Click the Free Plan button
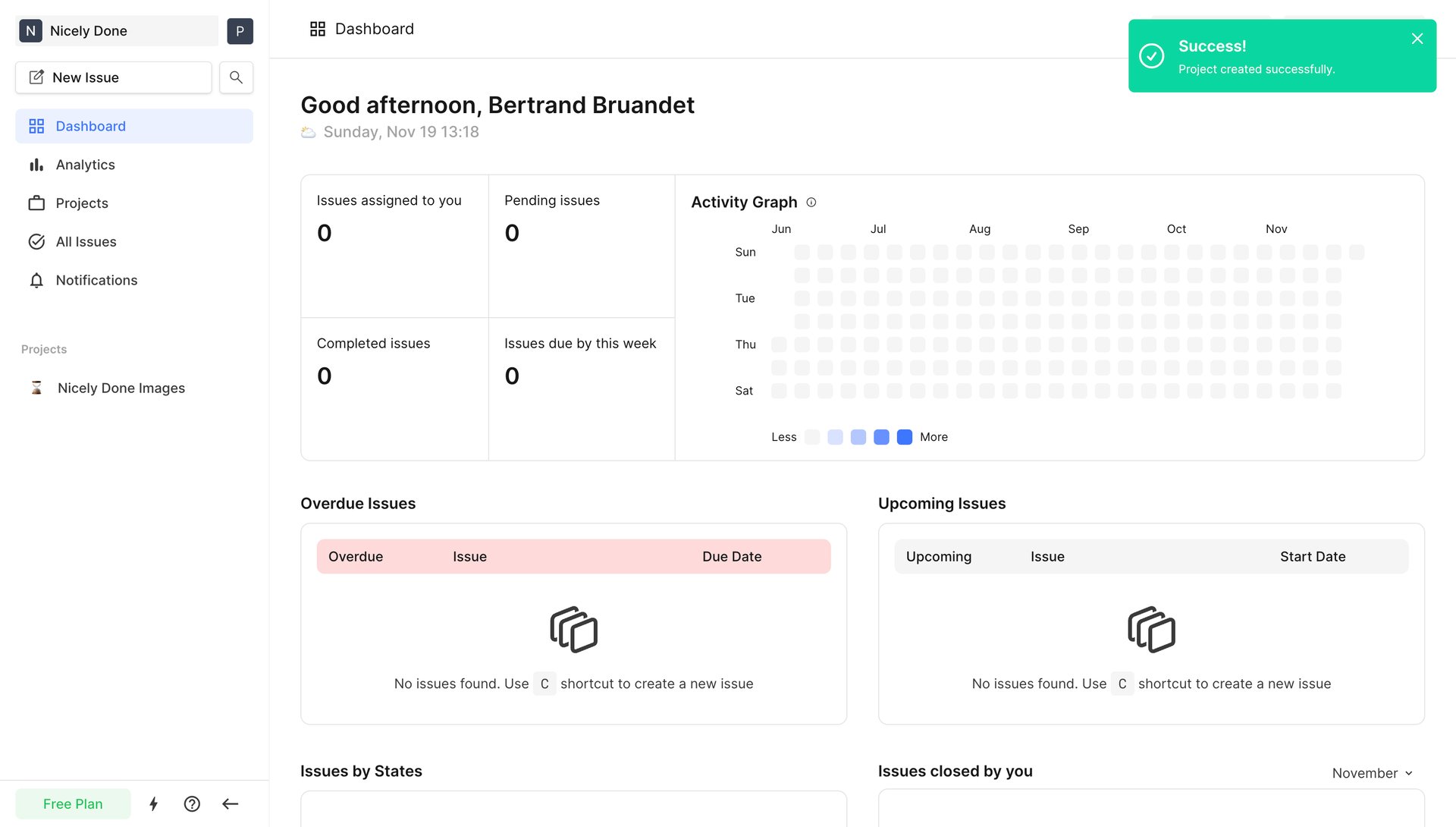This screenshot has height=827, width=1456. 72,803
